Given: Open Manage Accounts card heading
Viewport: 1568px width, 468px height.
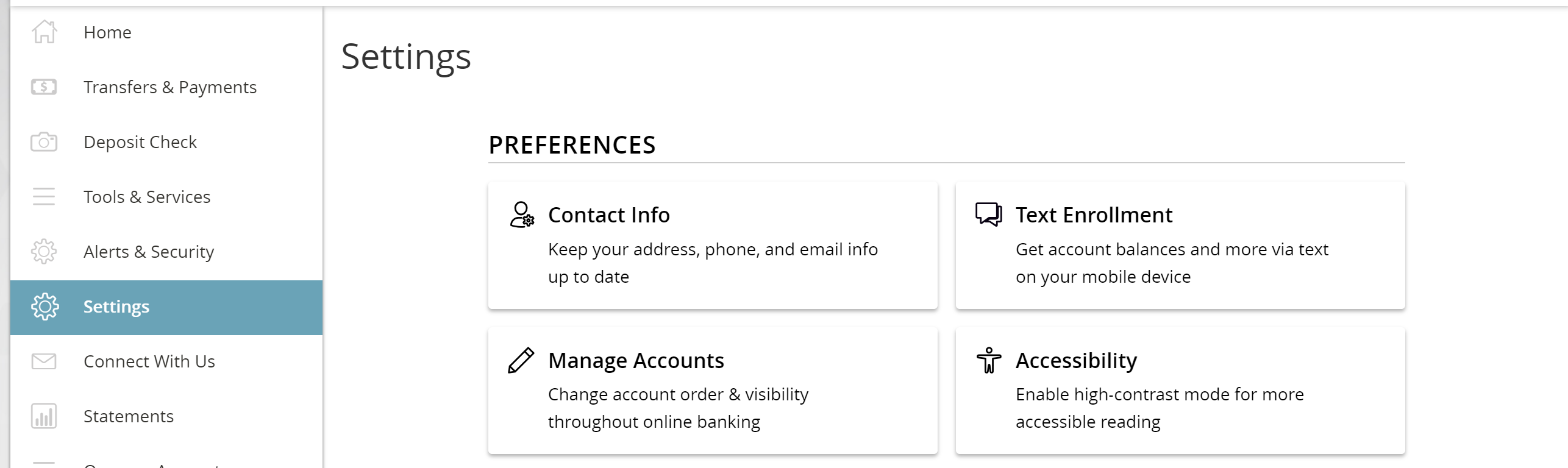Looking at the screenshot, I should [636, 361].
